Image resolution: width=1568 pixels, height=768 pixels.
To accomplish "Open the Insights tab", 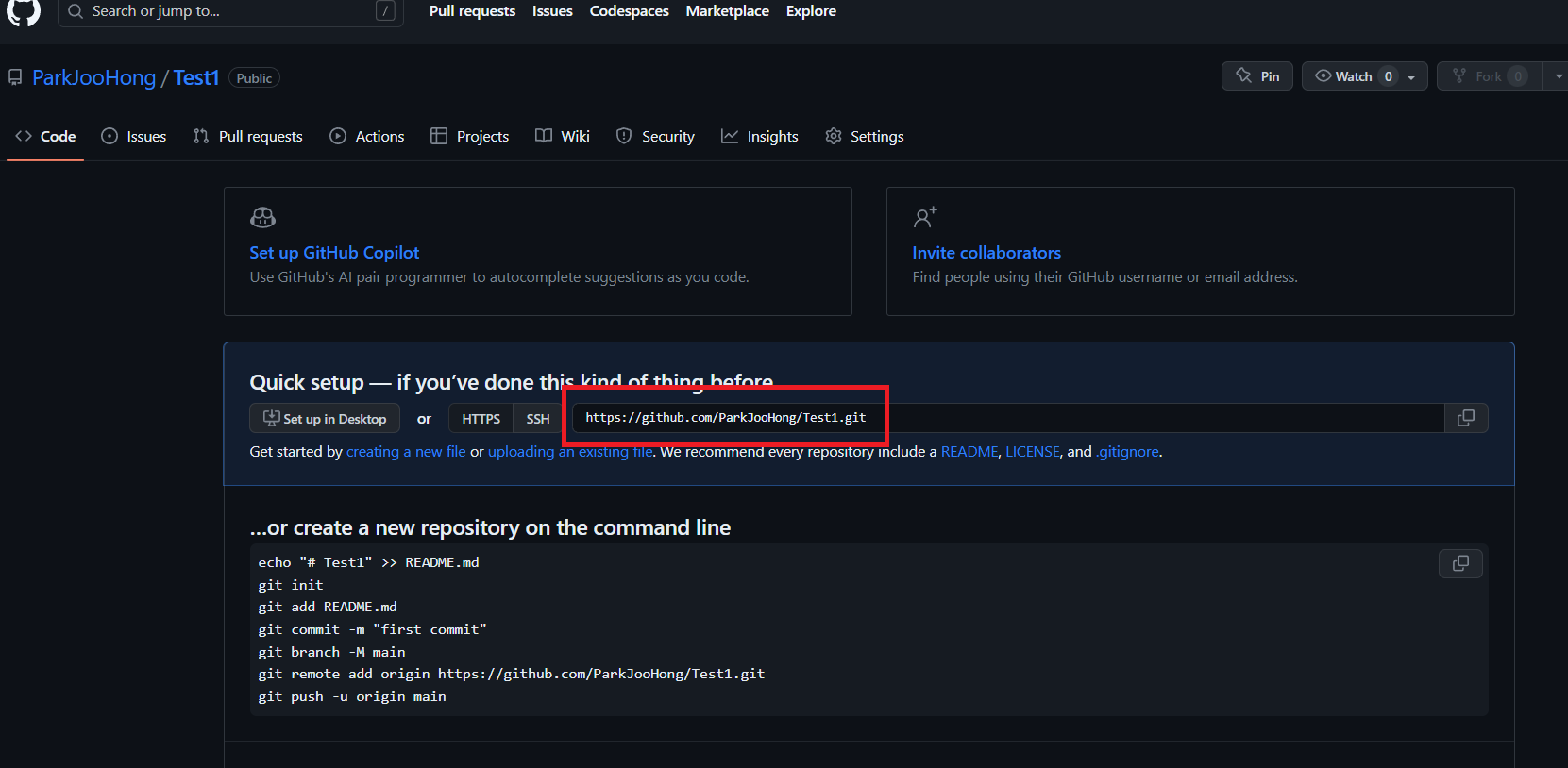I will point(760,137).
